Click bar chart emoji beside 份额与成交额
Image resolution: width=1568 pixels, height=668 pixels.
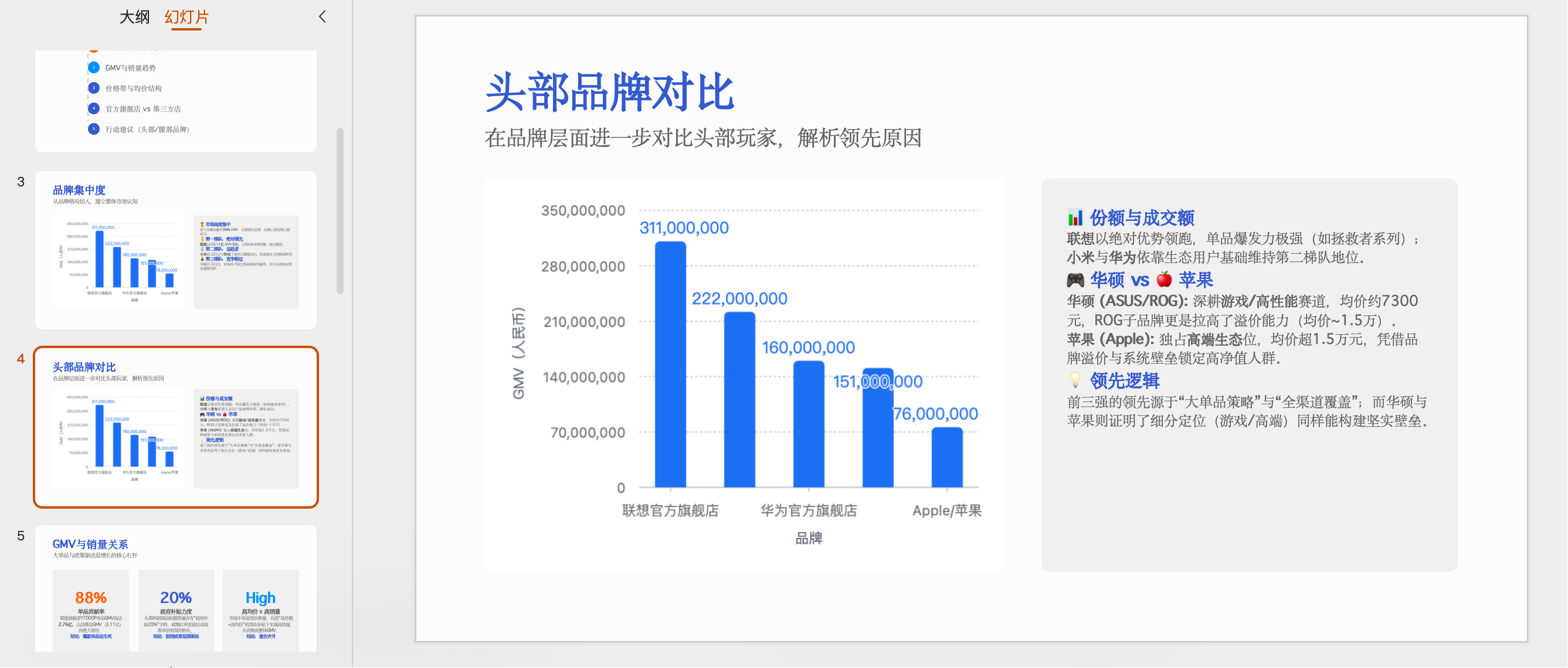(1075, 217)
